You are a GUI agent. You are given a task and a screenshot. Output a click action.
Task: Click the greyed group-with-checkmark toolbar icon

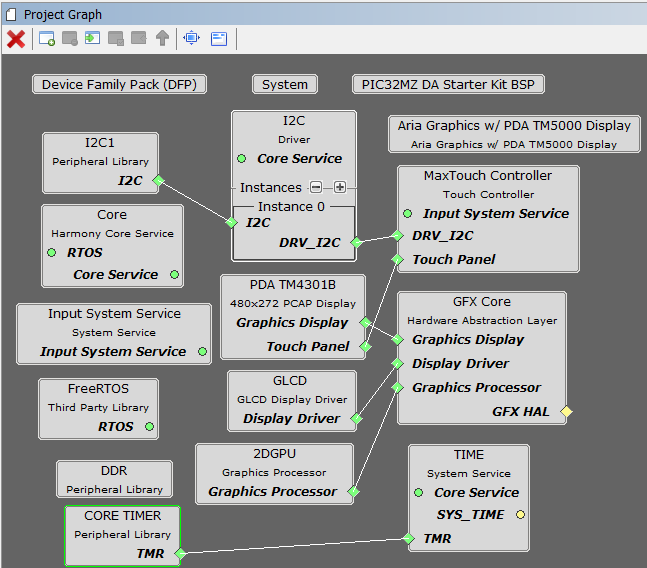[116, 39]
